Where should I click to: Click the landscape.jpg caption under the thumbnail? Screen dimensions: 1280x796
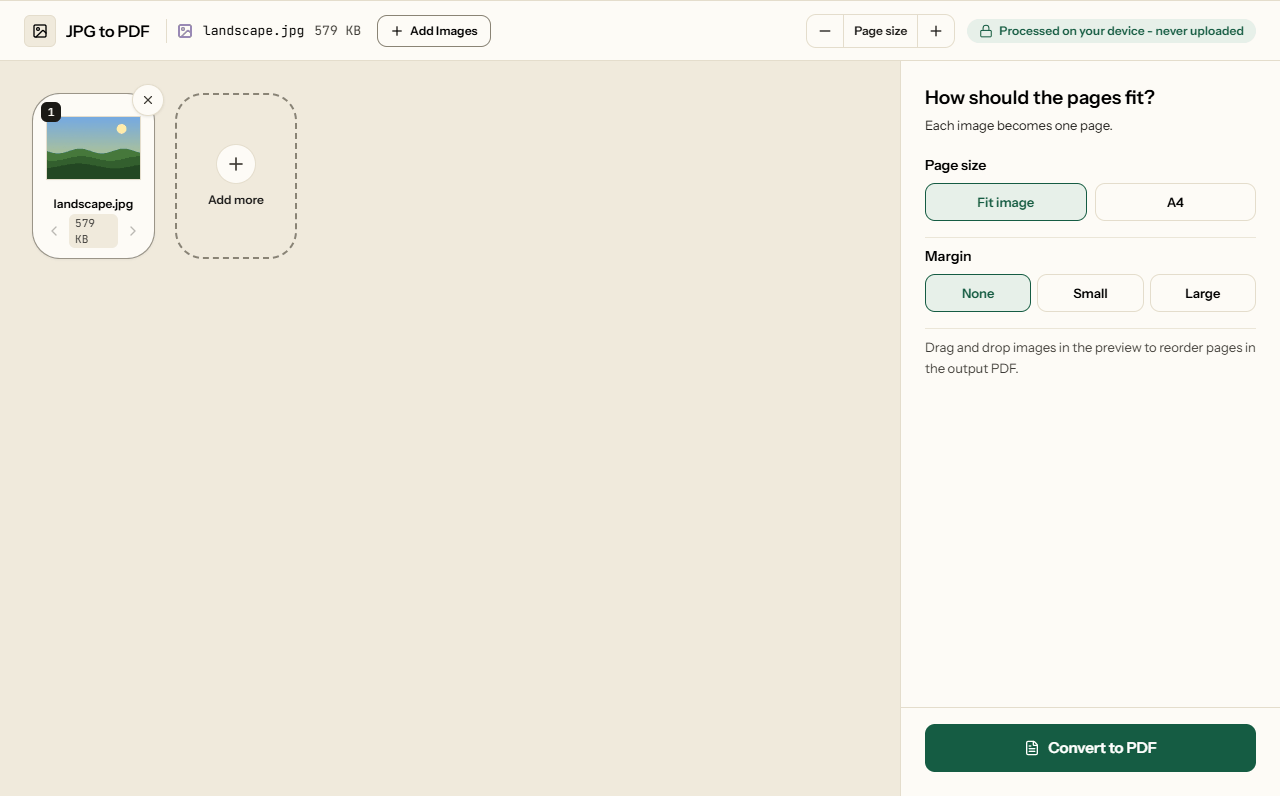93,204
